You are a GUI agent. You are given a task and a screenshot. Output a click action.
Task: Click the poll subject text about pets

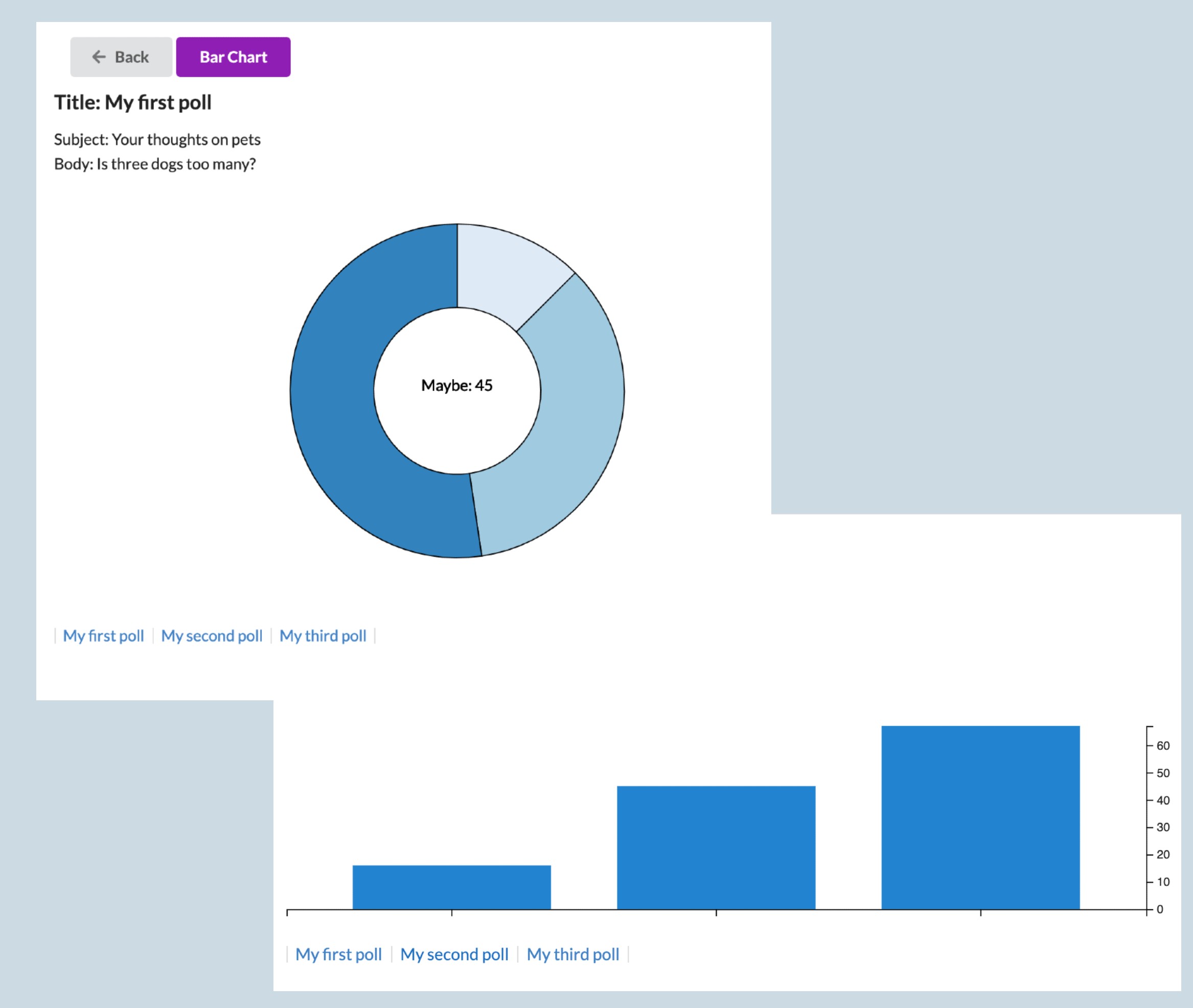click(x=158, y=140)
